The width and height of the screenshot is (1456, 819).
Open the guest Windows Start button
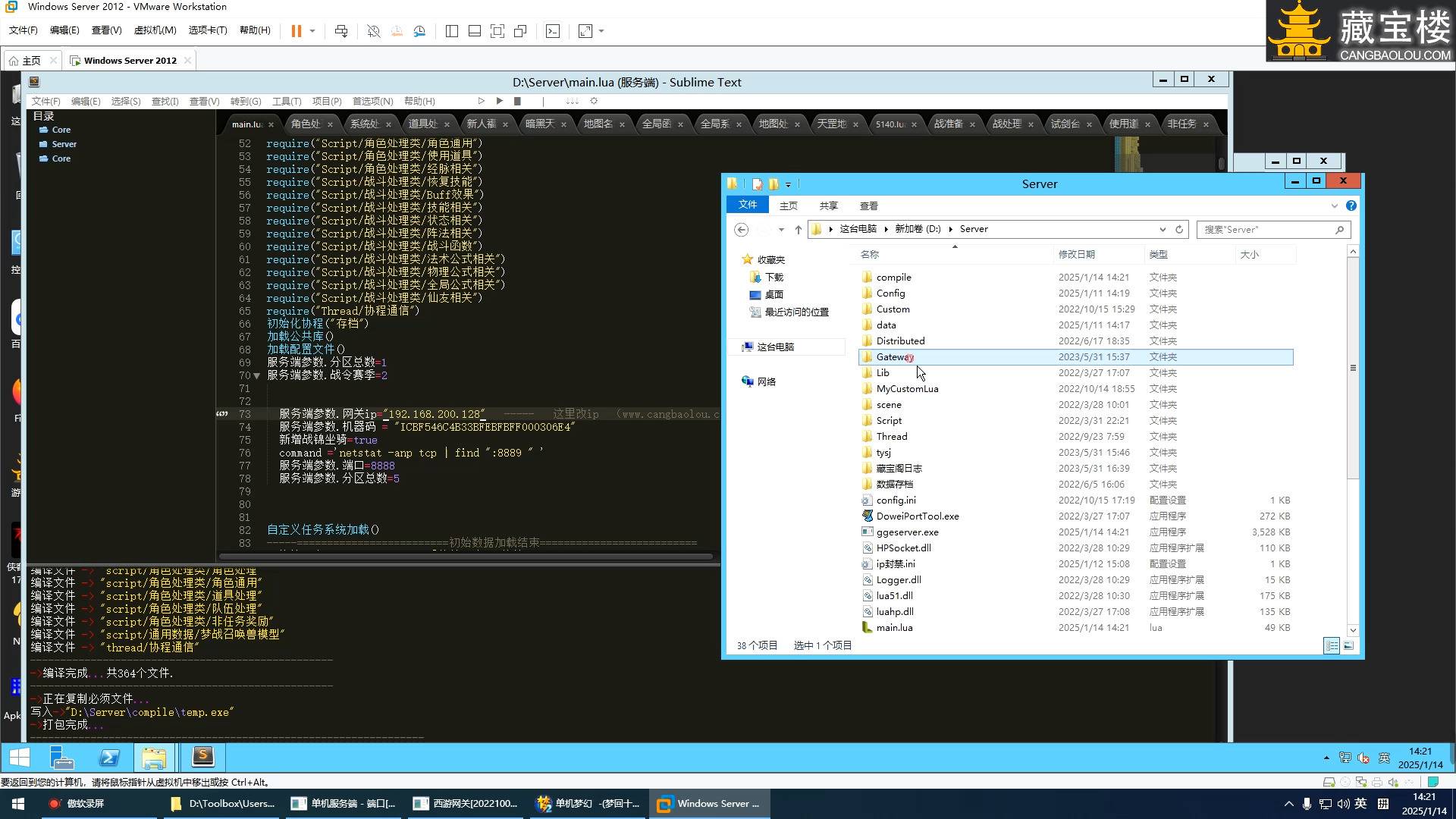(x=20, y=758)
